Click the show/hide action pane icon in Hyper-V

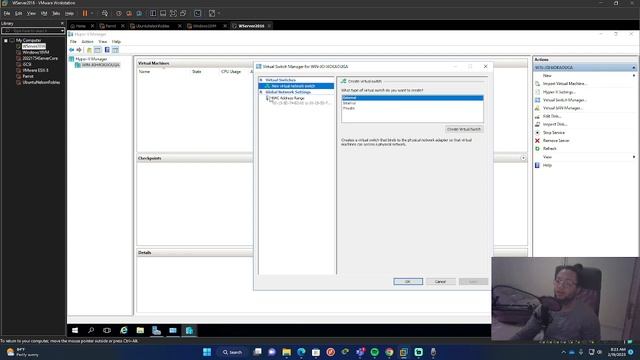coord(116,50)
